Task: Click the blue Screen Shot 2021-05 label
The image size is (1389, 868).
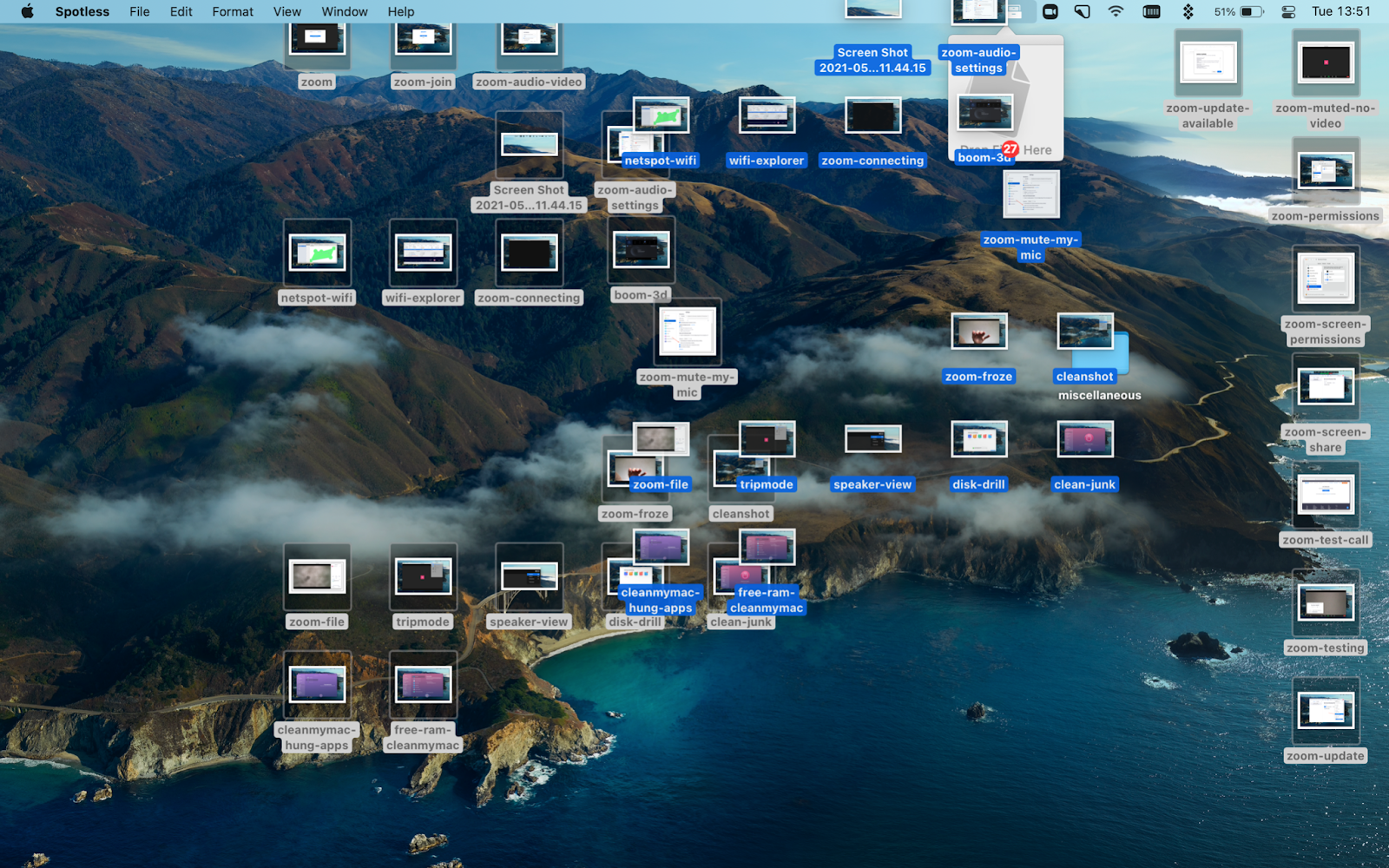Action: click(x=872, y=60)
